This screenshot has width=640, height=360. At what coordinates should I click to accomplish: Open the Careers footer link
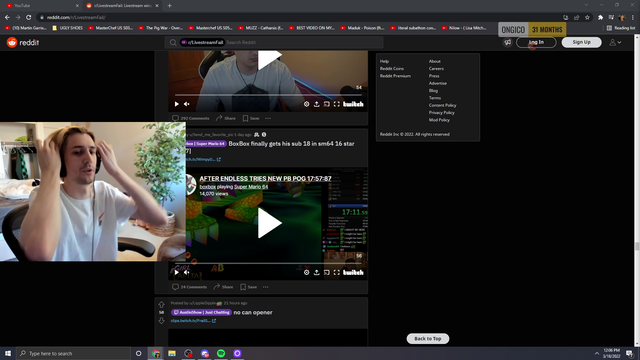point(436,69)
